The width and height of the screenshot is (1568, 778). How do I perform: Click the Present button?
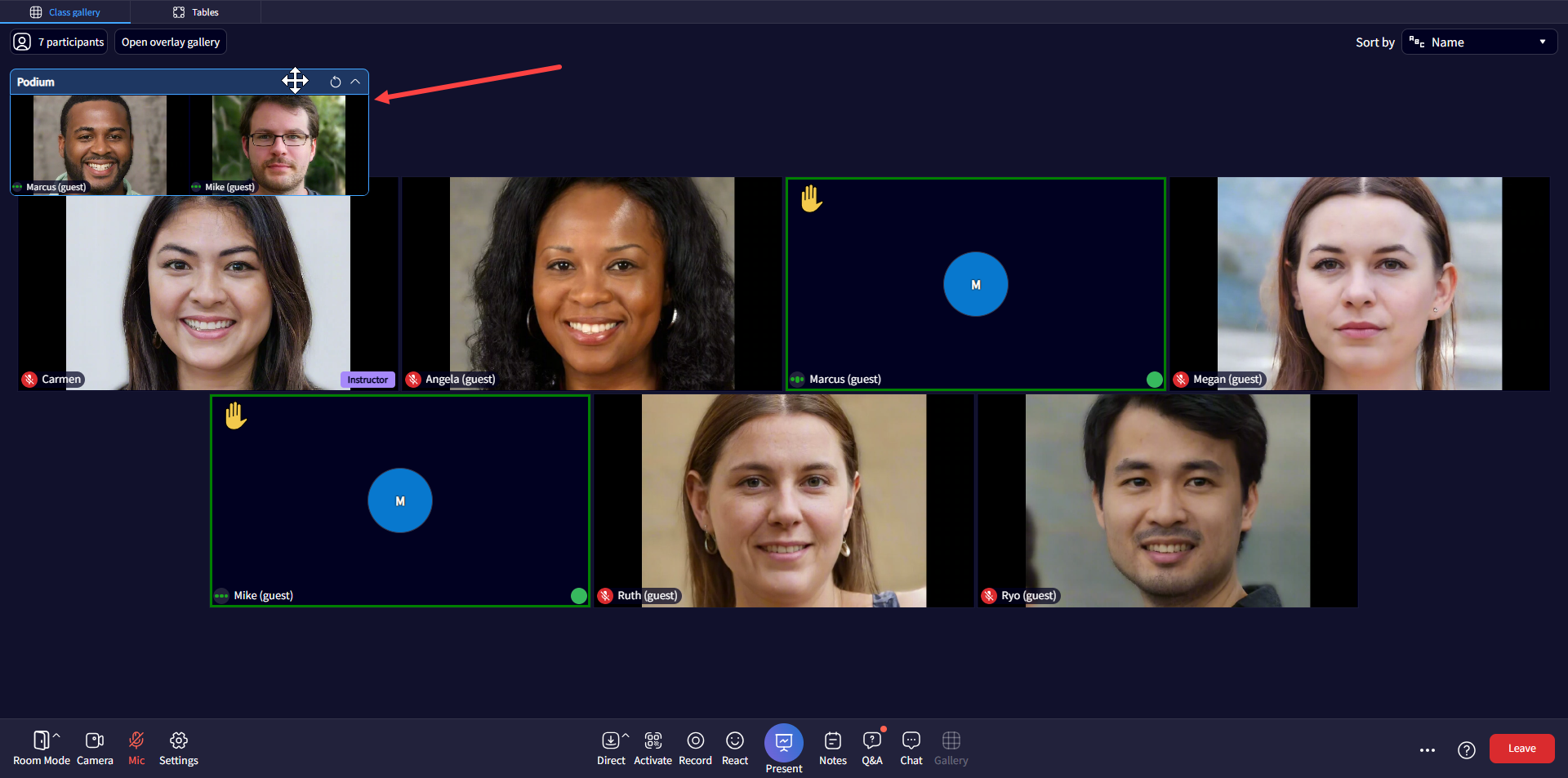(x=784, y=749)
